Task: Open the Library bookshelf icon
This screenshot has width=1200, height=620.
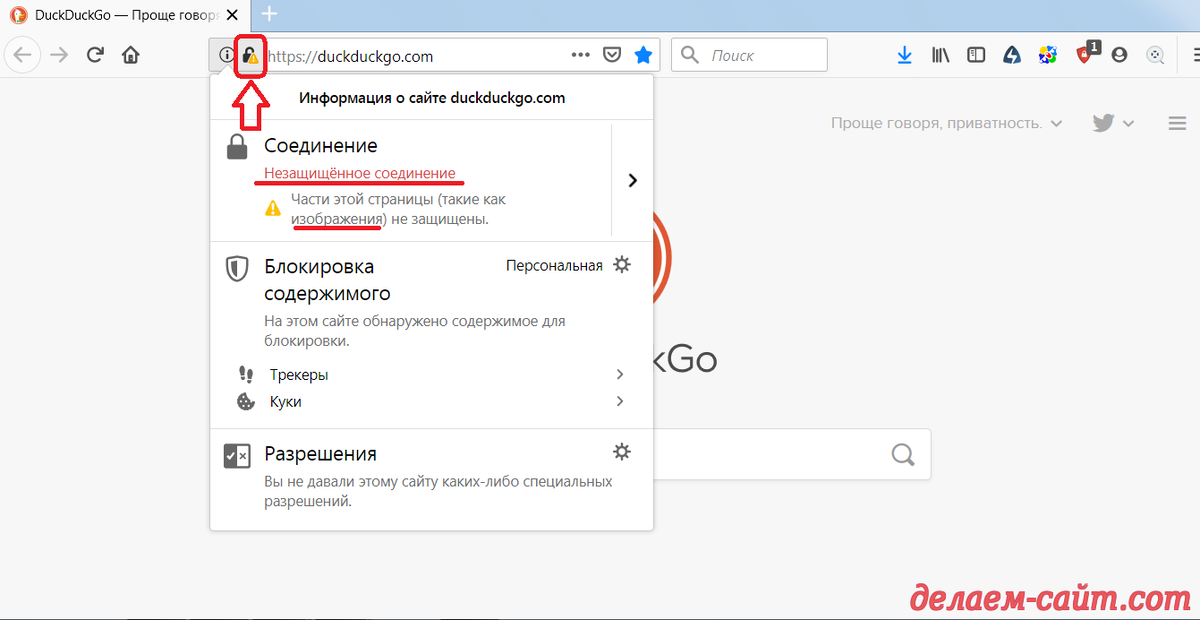Action: click(940, 54)
